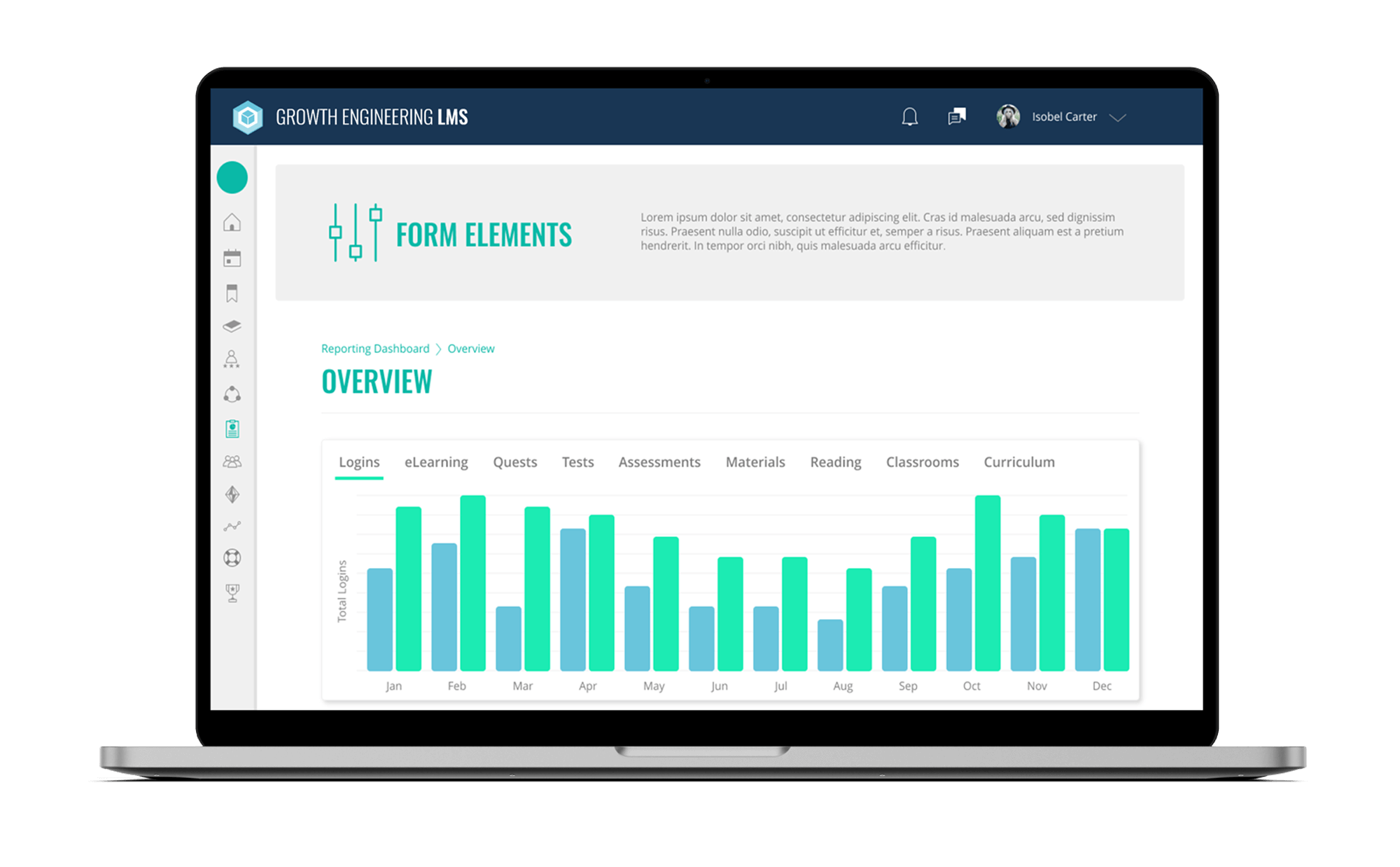Switch to the eLearning tab
Screen dimensions: 1400x867
pos(436,462)
